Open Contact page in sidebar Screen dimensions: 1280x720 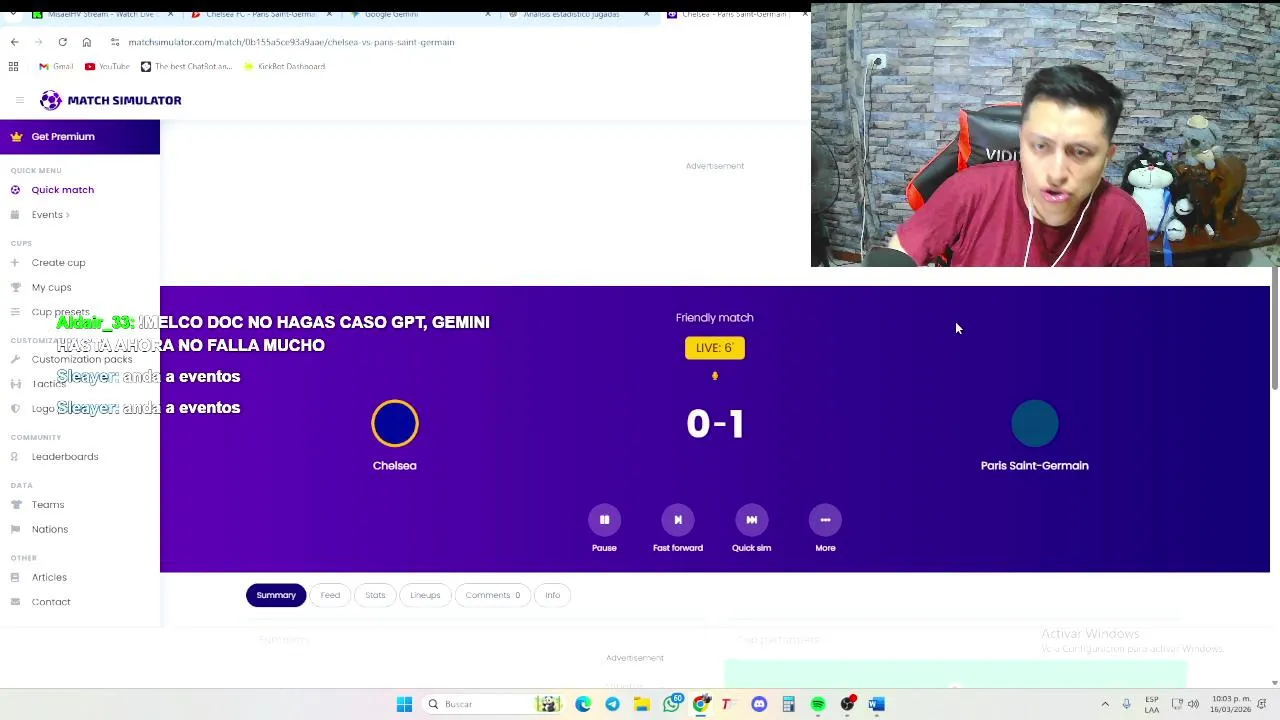click(x=51, y=602)
